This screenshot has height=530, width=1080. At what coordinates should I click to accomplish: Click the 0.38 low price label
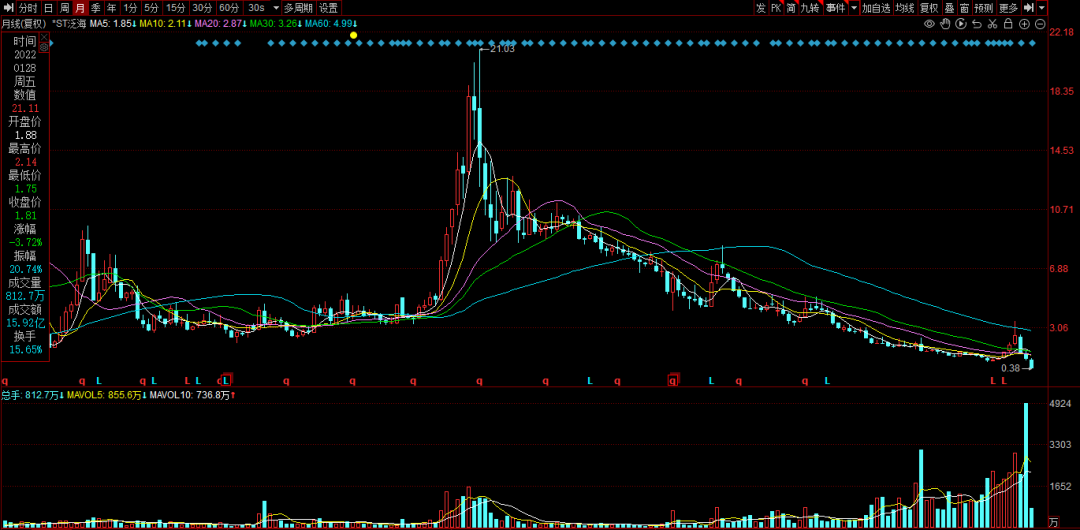coord(1010,368)
